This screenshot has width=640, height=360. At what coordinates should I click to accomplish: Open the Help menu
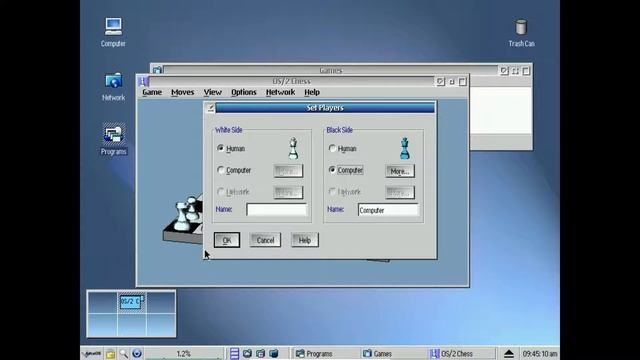tap(312, 92)
